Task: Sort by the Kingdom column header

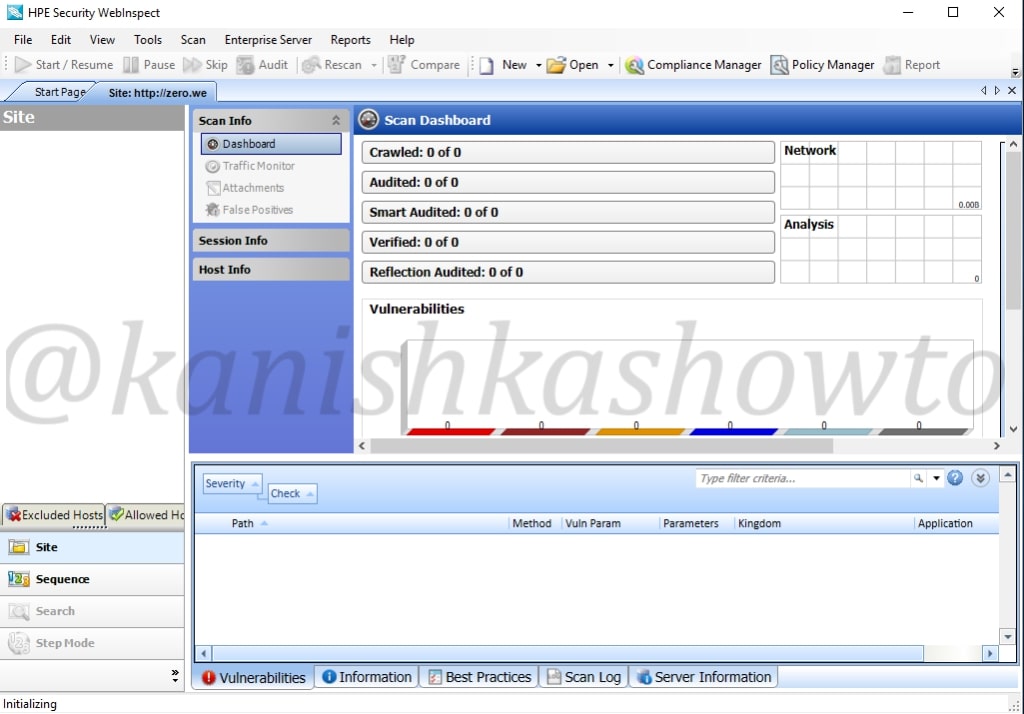Action: pos(823,523)
